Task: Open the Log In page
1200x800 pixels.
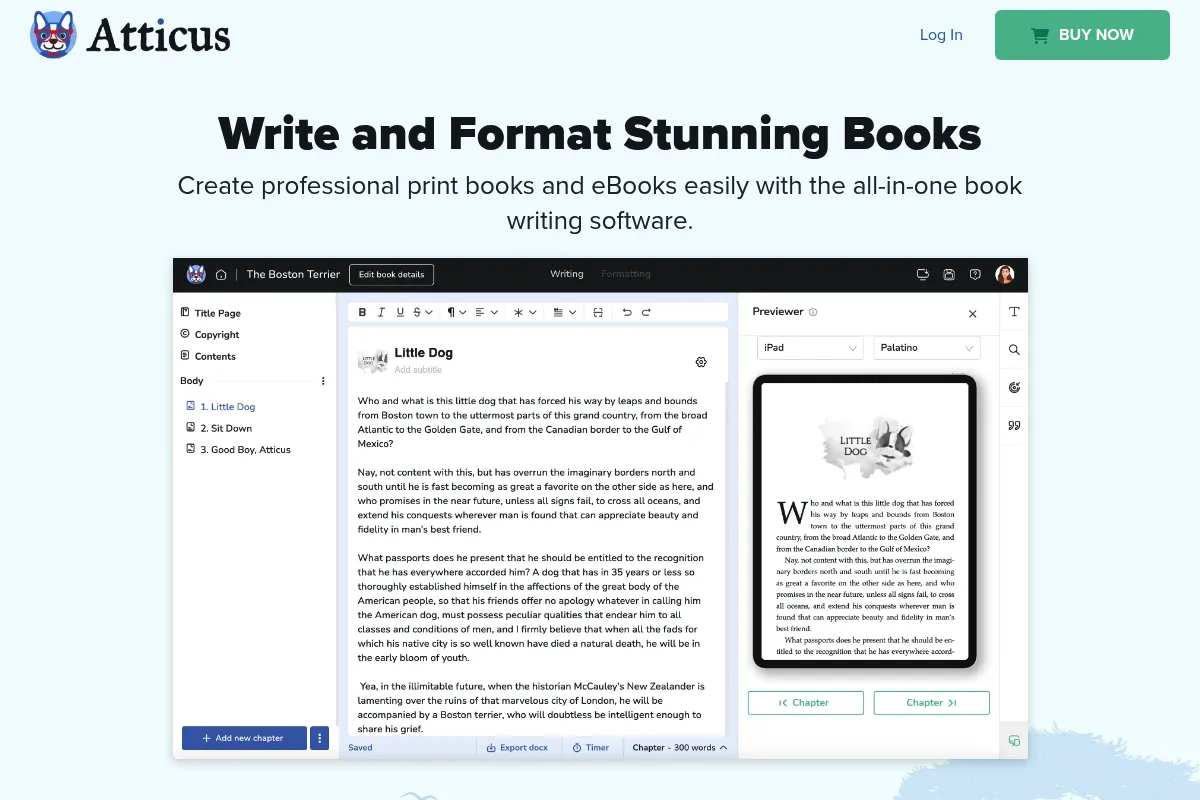Action: (941, 35)
